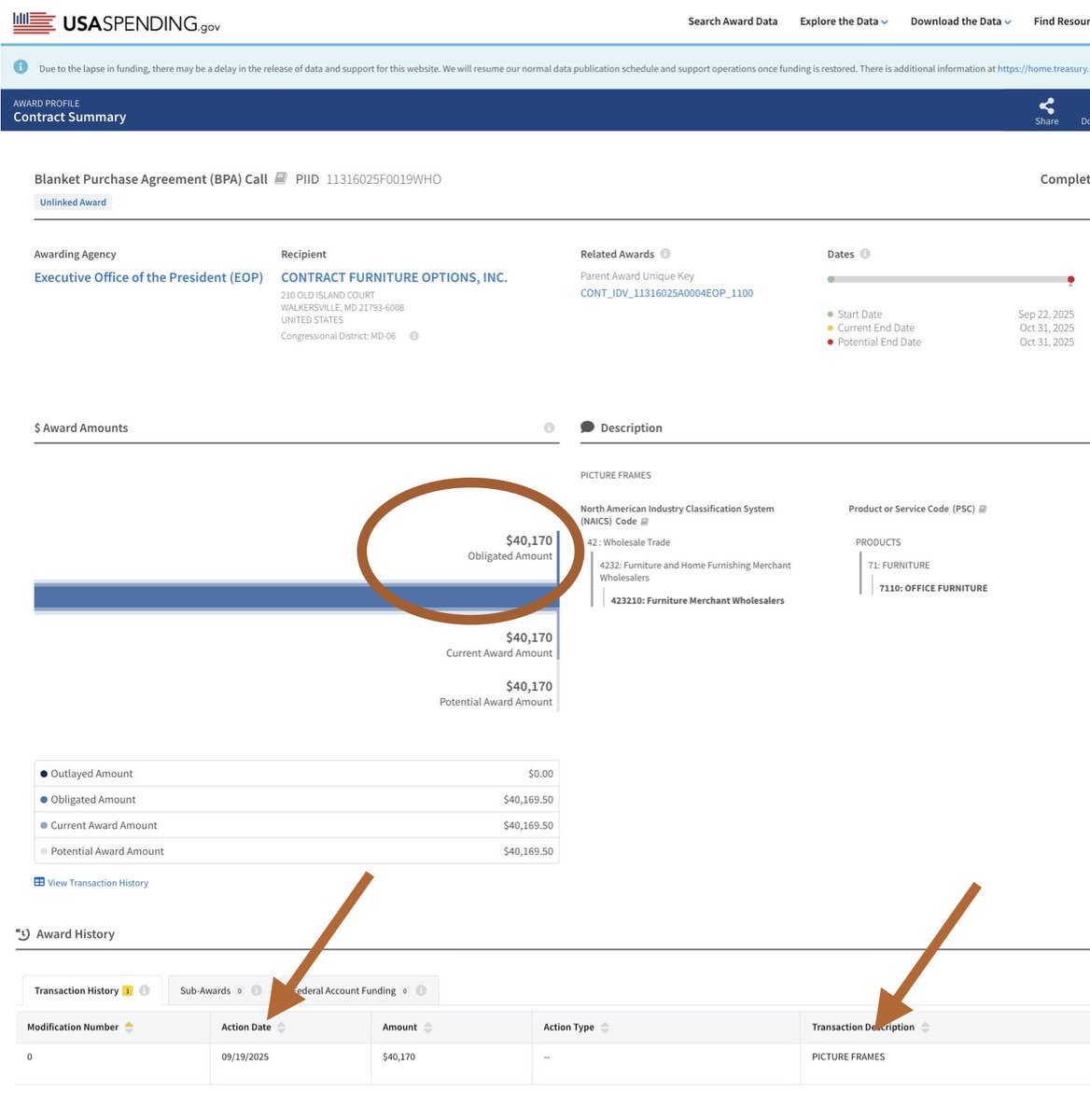Open Executive Office of the President link
Viewport: 1090px width, 1120px height.
(148, 277)
